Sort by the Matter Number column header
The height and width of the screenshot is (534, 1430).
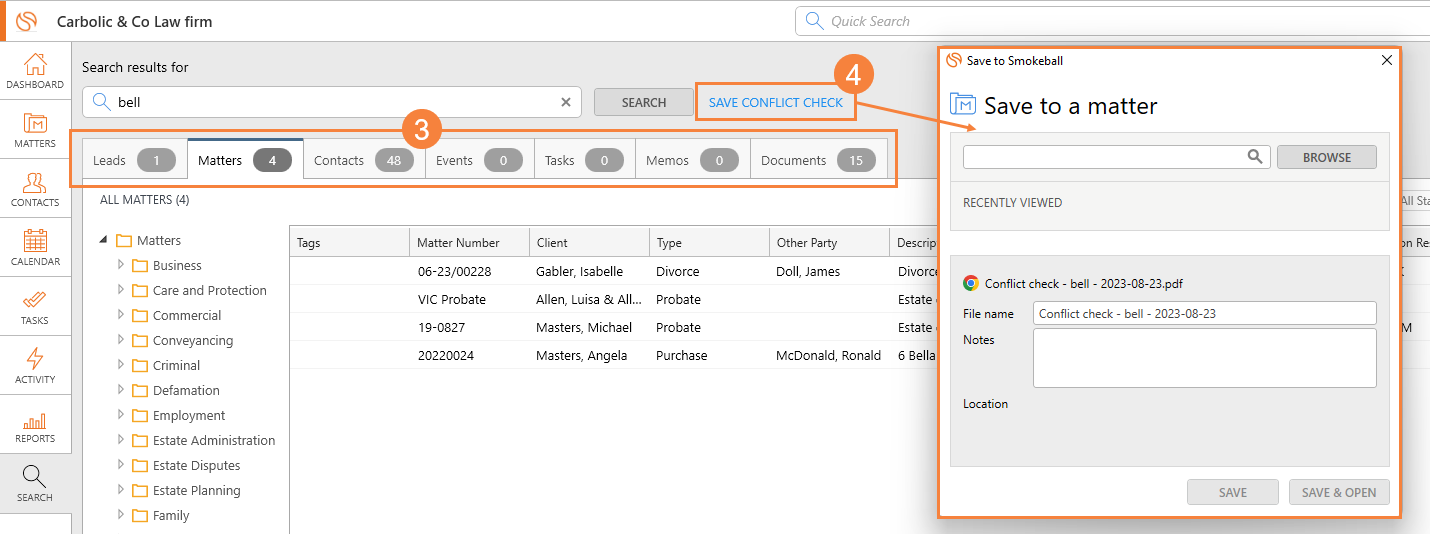coord(469,242)
